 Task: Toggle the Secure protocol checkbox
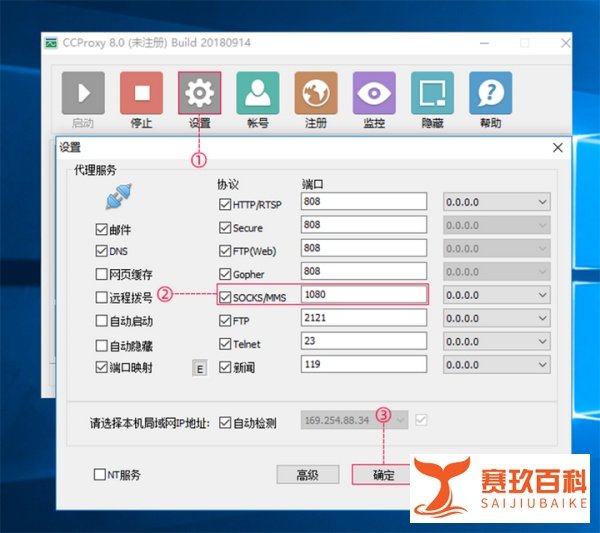(225, 228)
